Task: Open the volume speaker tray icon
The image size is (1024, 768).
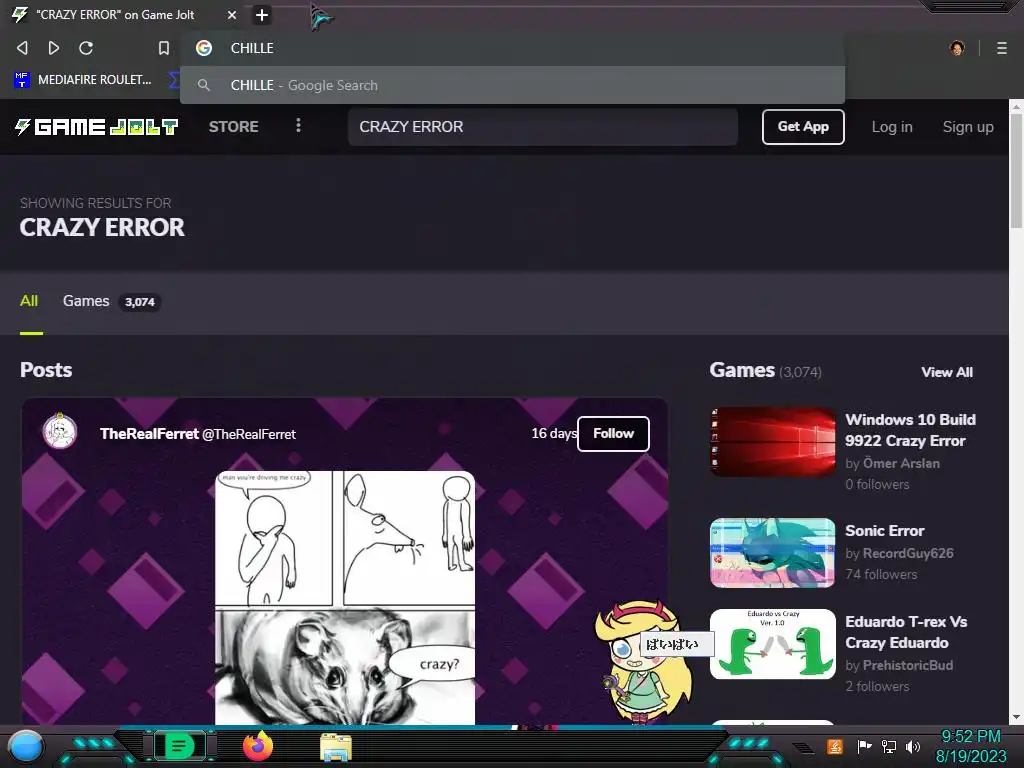Action: tap(913, 746)
